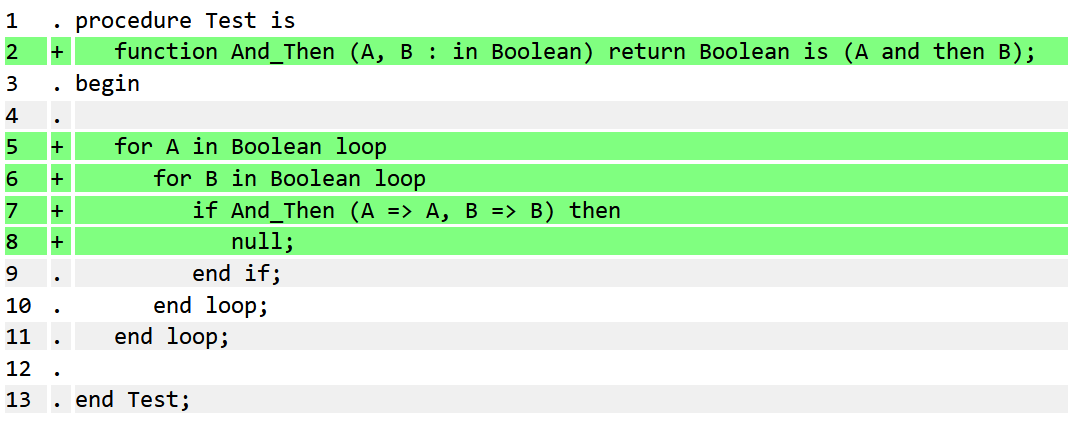Click the "end if;" line
This screenshot has width=1068, height=423.
pos(237,274)
